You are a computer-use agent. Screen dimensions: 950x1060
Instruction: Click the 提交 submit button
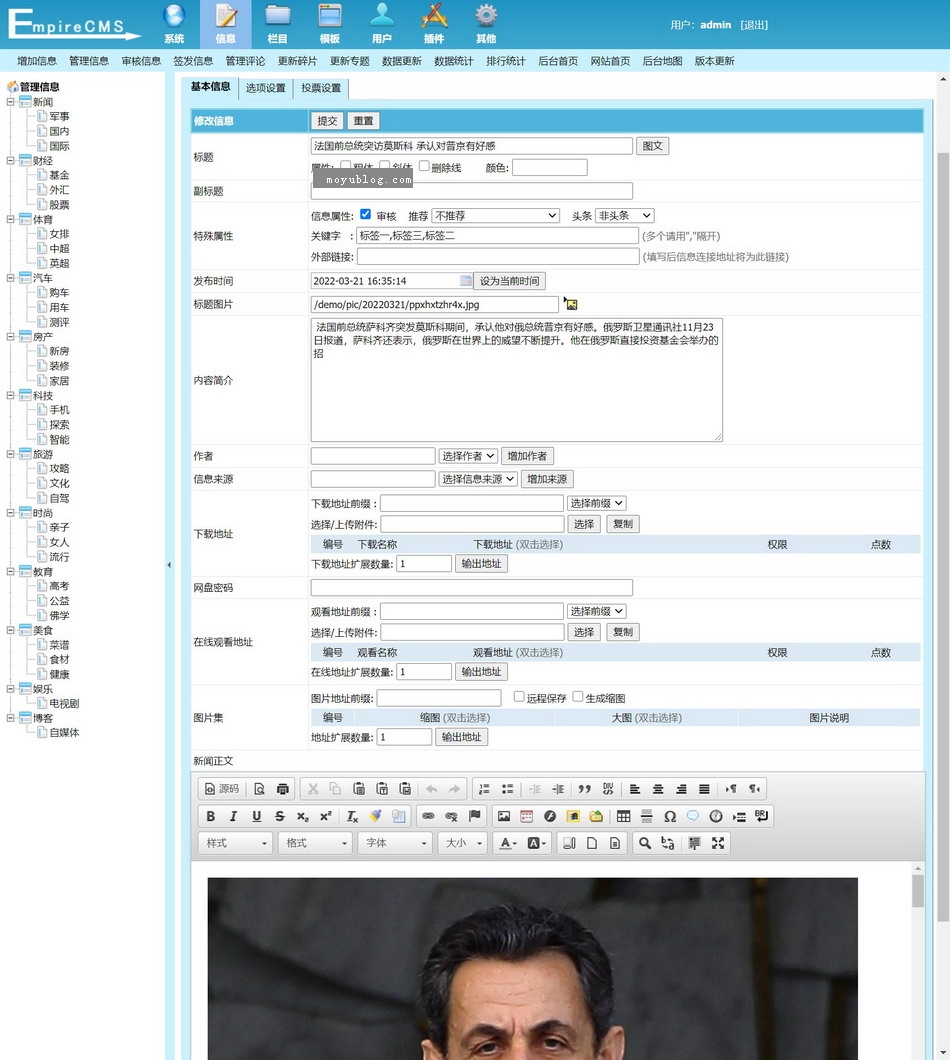tap(327, 120)
